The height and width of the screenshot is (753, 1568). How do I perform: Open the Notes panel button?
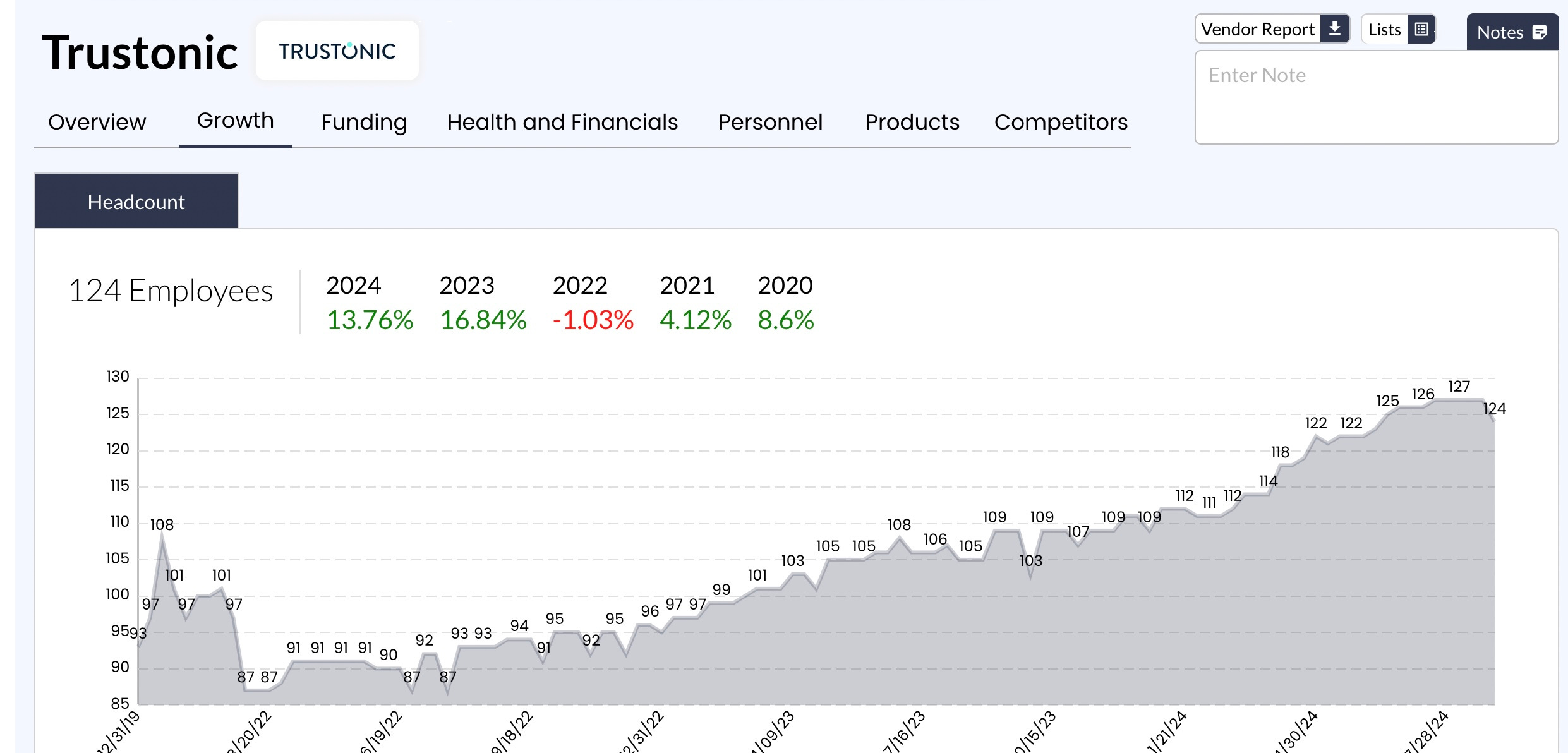coord(1512,32)
